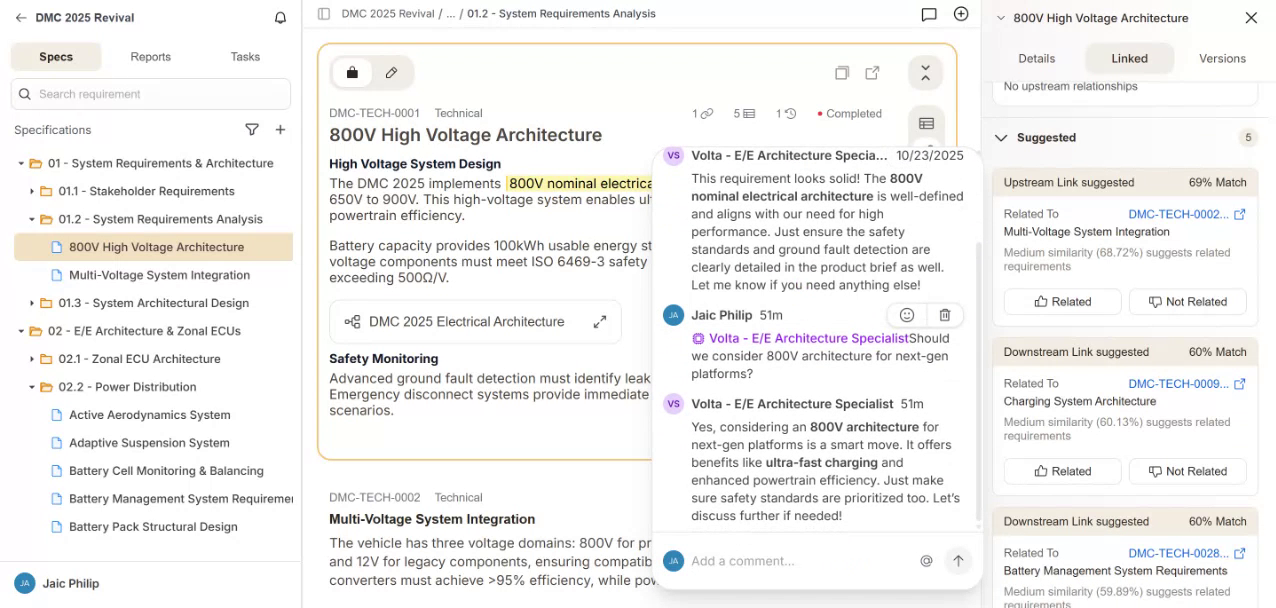Delete Jaic Philip's comment with trash icon
Screen dimensions: 1276x608
(945, 315)
